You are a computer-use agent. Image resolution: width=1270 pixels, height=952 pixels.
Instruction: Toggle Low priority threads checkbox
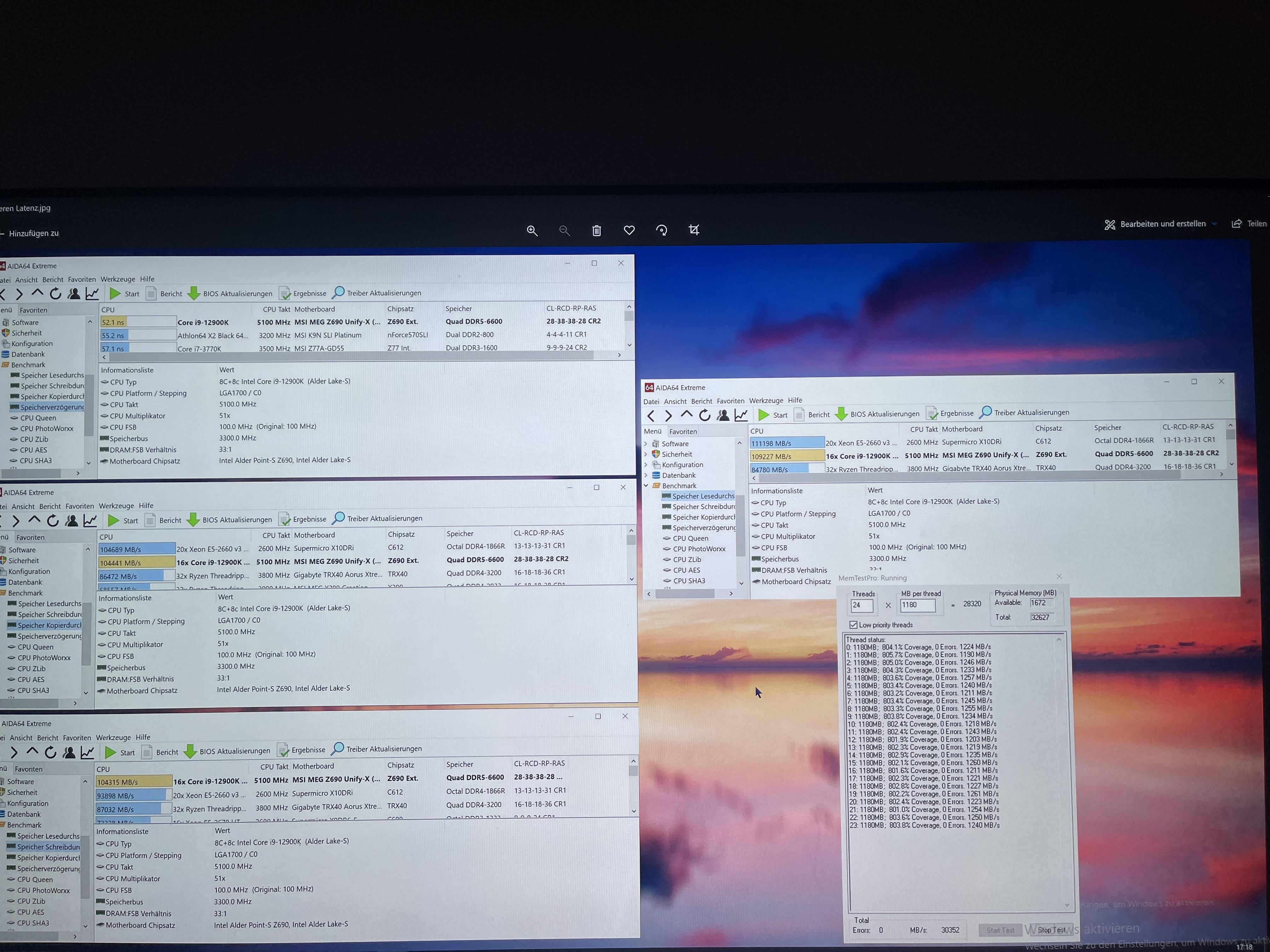pos(853,625)
